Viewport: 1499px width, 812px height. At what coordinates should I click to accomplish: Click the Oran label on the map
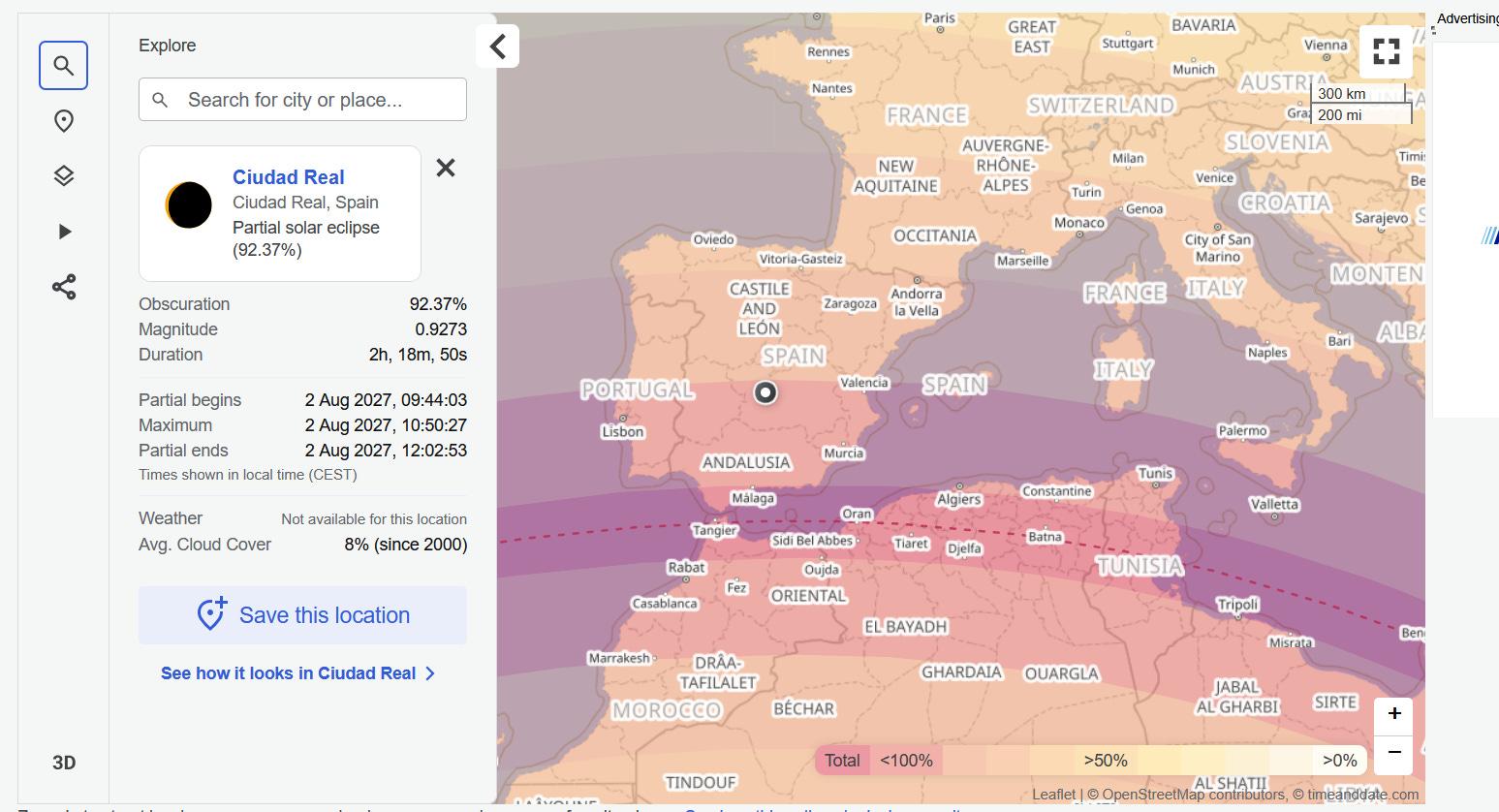pyautogui.click(x=857, y=514)
